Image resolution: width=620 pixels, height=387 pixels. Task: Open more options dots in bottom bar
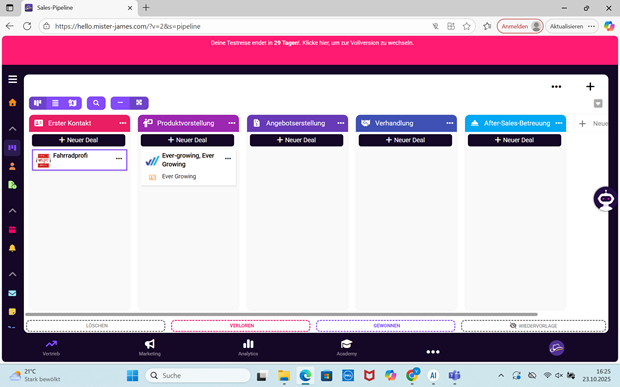click(x=433, y=352)
